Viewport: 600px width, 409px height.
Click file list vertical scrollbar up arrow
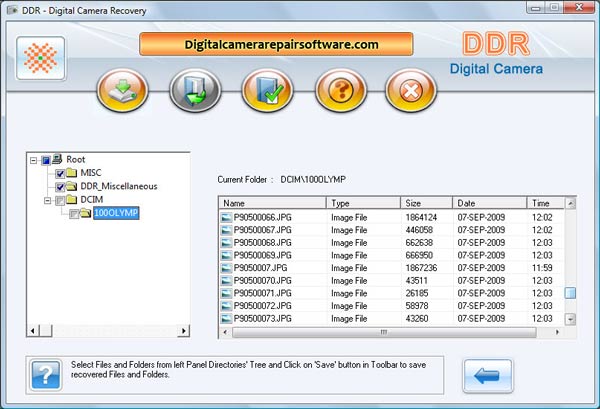[571, 204]
